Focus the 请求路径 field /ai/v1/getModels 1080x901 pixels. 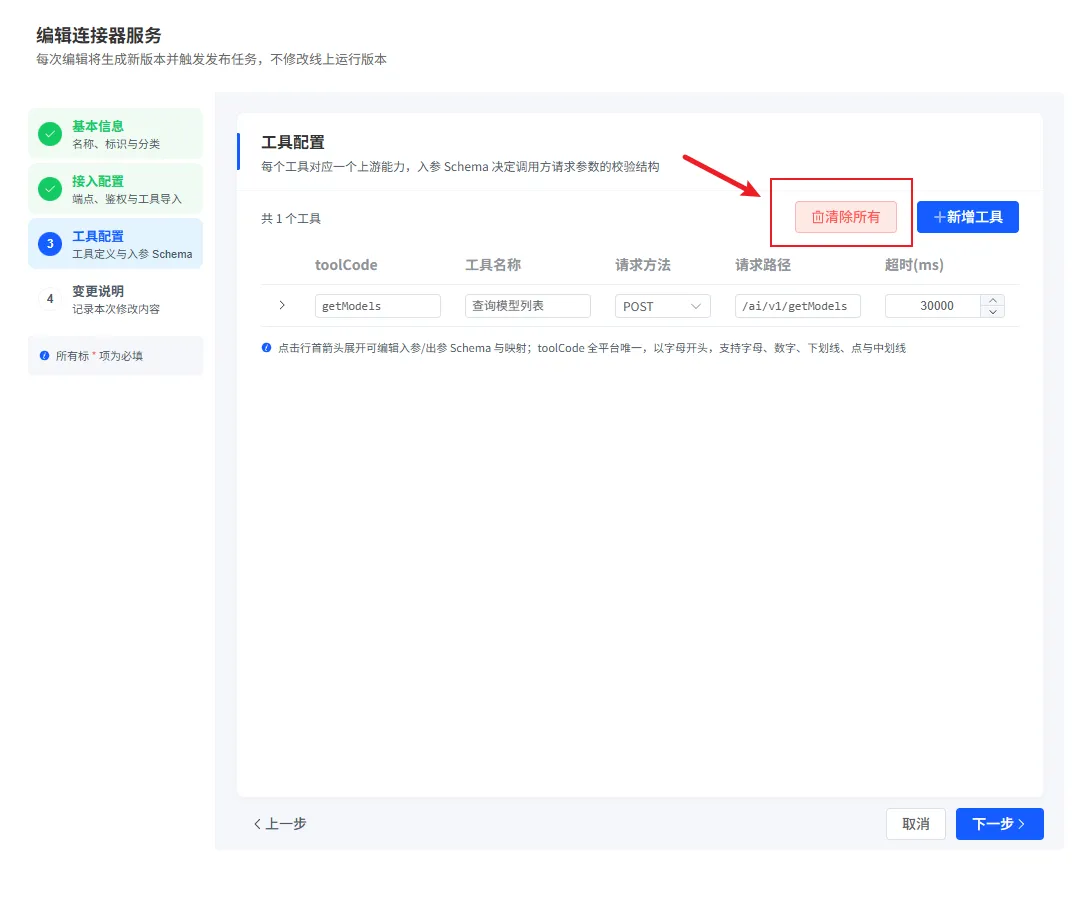point(798,306)
